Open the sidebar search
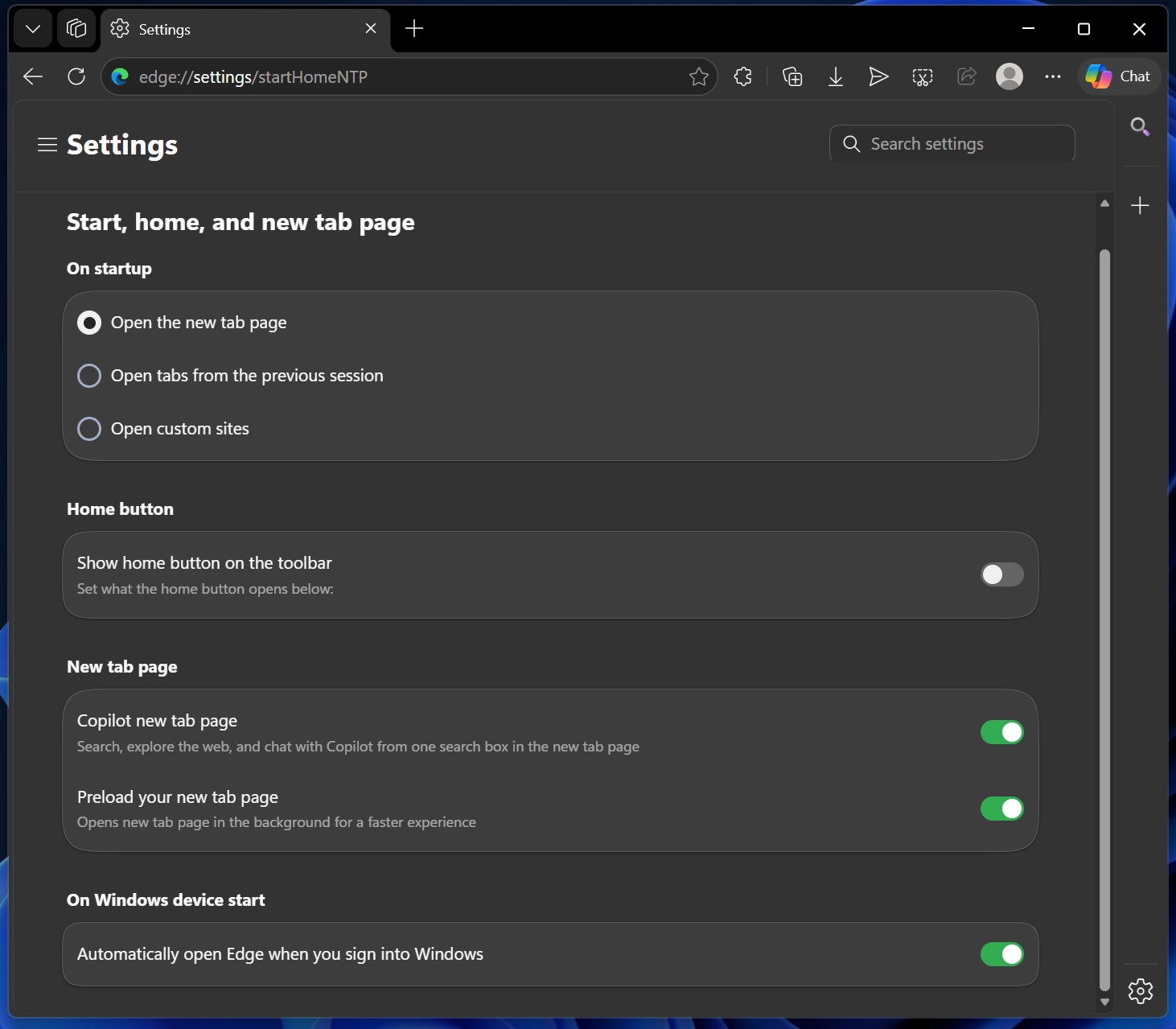Image resolution: width=1176 pixels, height=1029 pixels. [x=1140, y=126]
